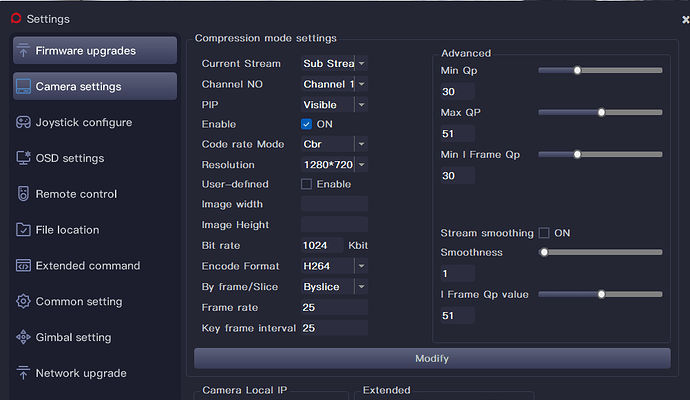Click the Remote control icon

(23, 194)
